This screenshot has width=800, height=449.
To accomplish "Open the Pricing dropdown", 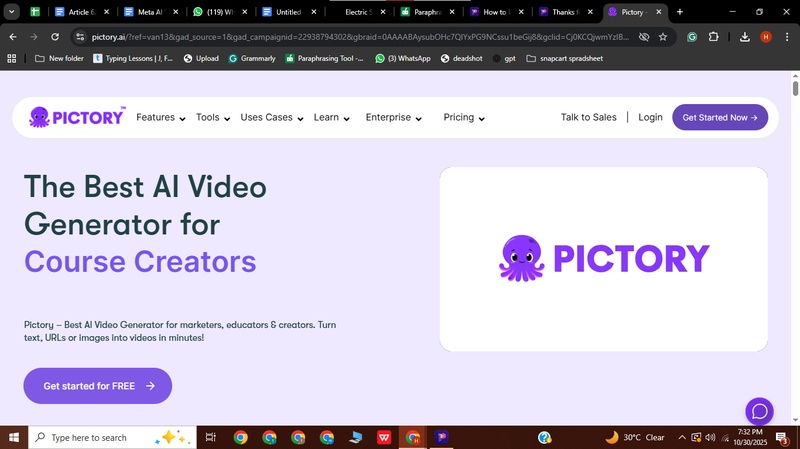I will [464, 117].
